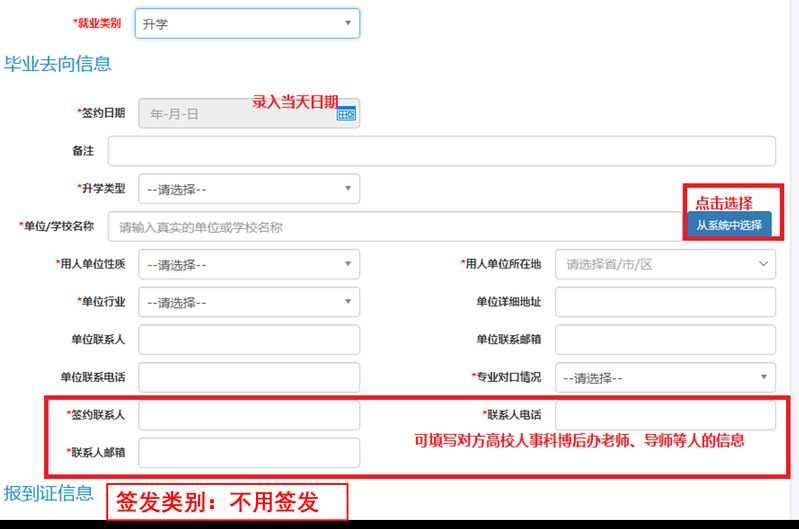Open the 就业类别 dropdown showing 升学

pos(248,23)
